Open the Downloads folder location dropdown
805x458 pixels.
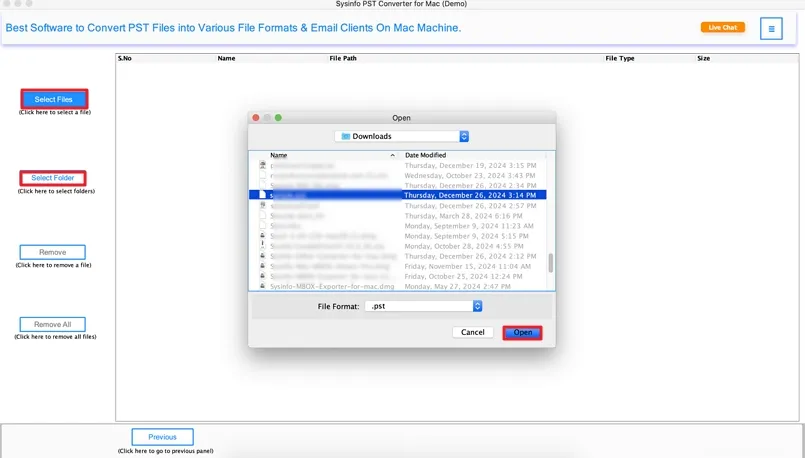click(401, 136)
